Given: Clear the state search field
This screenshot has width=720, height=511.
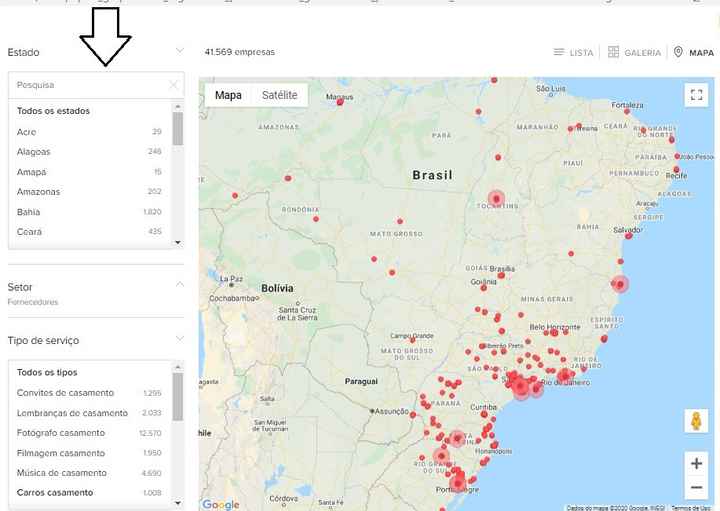Looking at the screenshot, I should coord(174,85).
